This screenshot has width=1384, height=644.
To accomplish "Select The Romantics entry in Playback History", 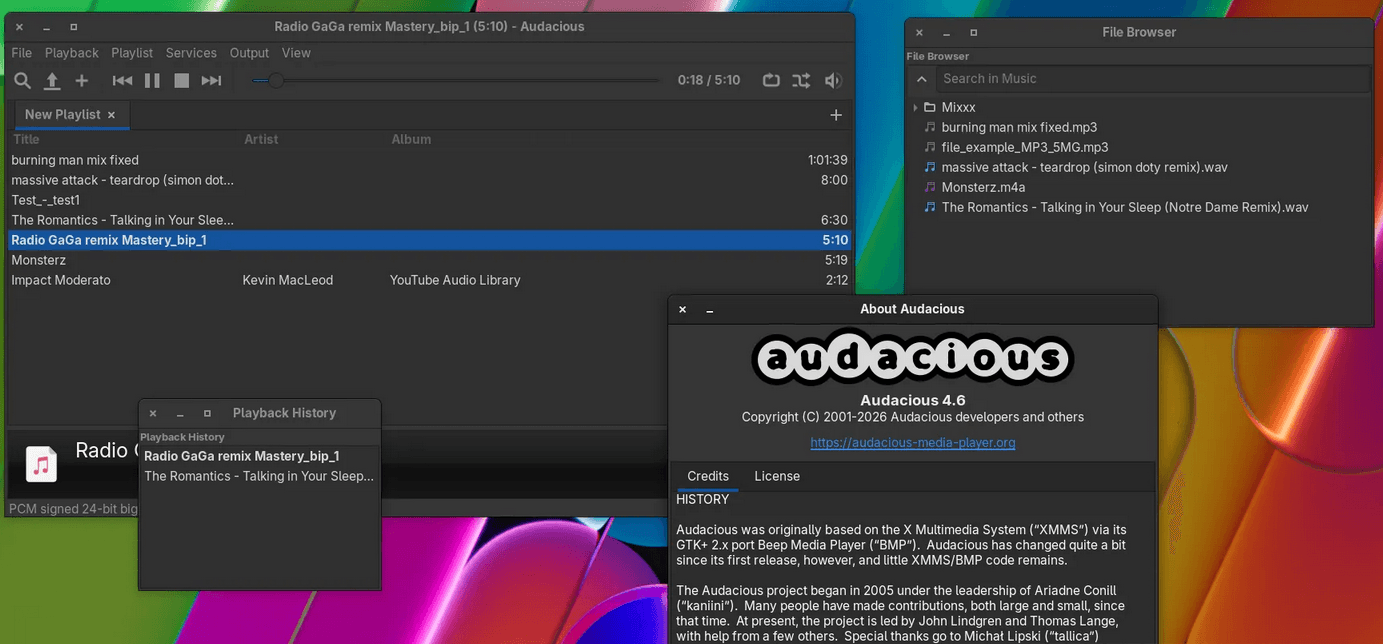I will tap(259, 476).
